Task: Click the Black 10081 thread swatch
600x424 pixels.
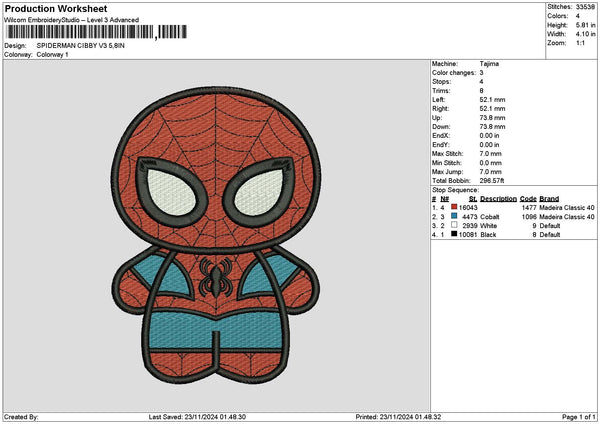Action: point(455,234)
